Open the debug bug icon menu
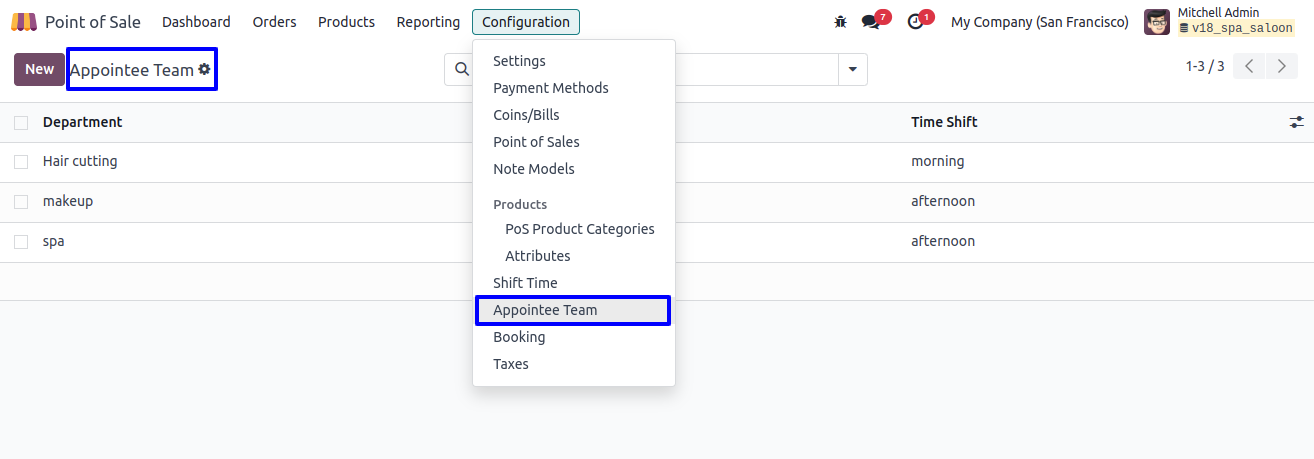The width and height of the screenshot is (1314, 459). click(x=840, y=22)
